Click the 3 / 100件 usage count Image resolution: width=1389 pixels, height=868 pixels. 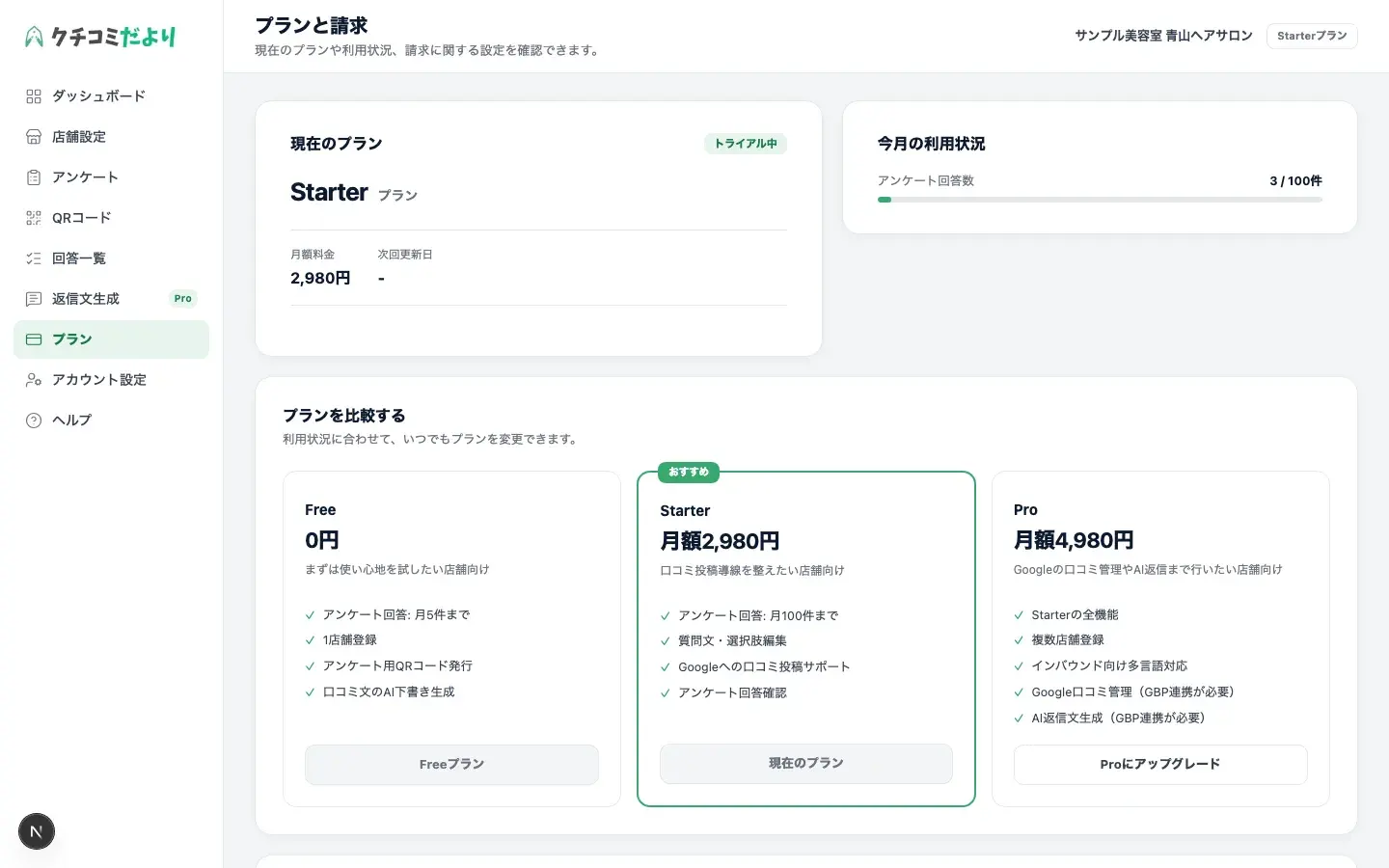[x=1295, y=181]
